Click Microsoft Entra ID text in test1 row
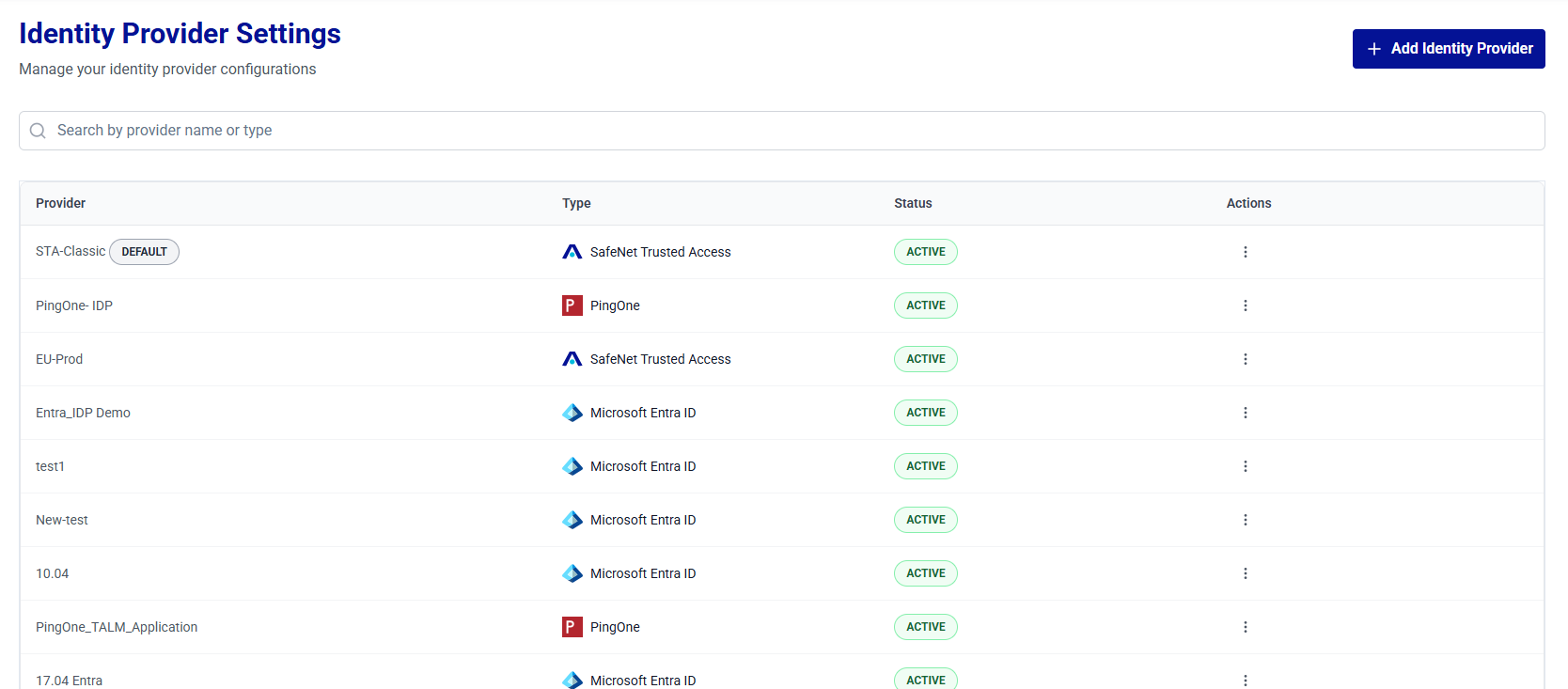Image resolution: width=1568 pixels, height=689 pixels. (643, 466)
